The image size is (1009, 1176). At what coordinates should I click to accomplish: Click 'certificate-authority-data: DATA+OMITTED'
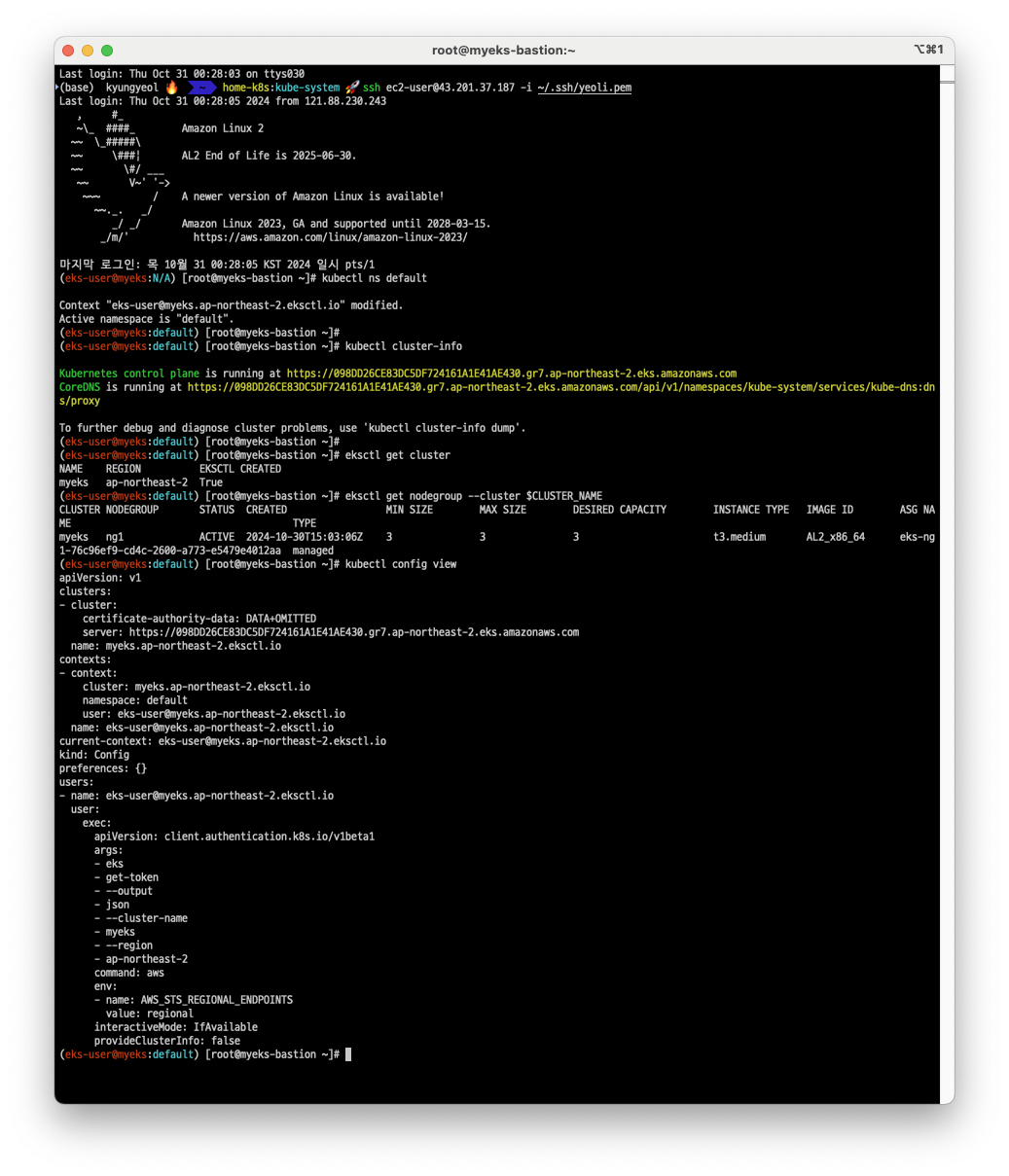coord(199,619)
